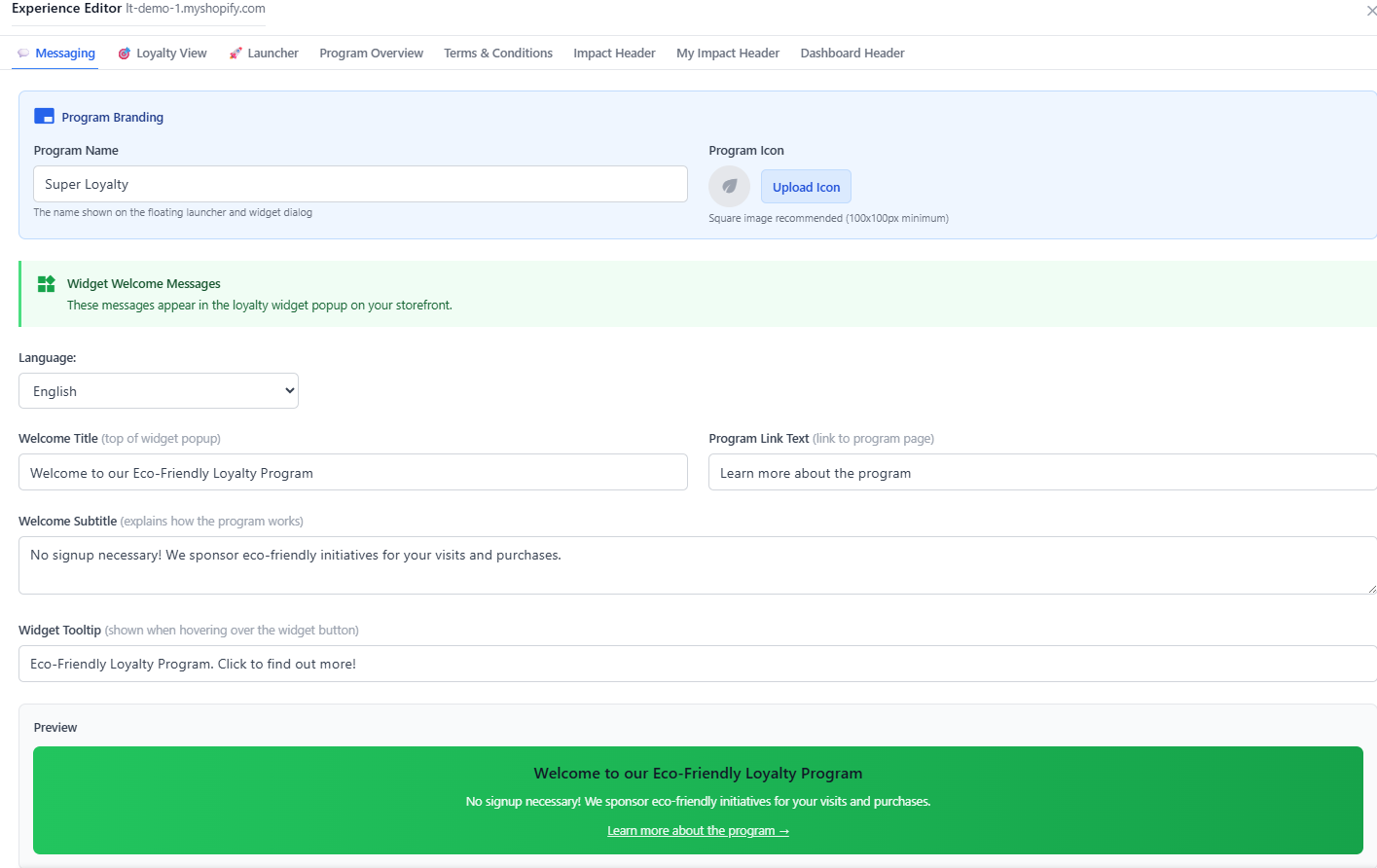1377x868 pixels.
Task: Open the Dashboard Header tab
Action: tap(852, 54)
